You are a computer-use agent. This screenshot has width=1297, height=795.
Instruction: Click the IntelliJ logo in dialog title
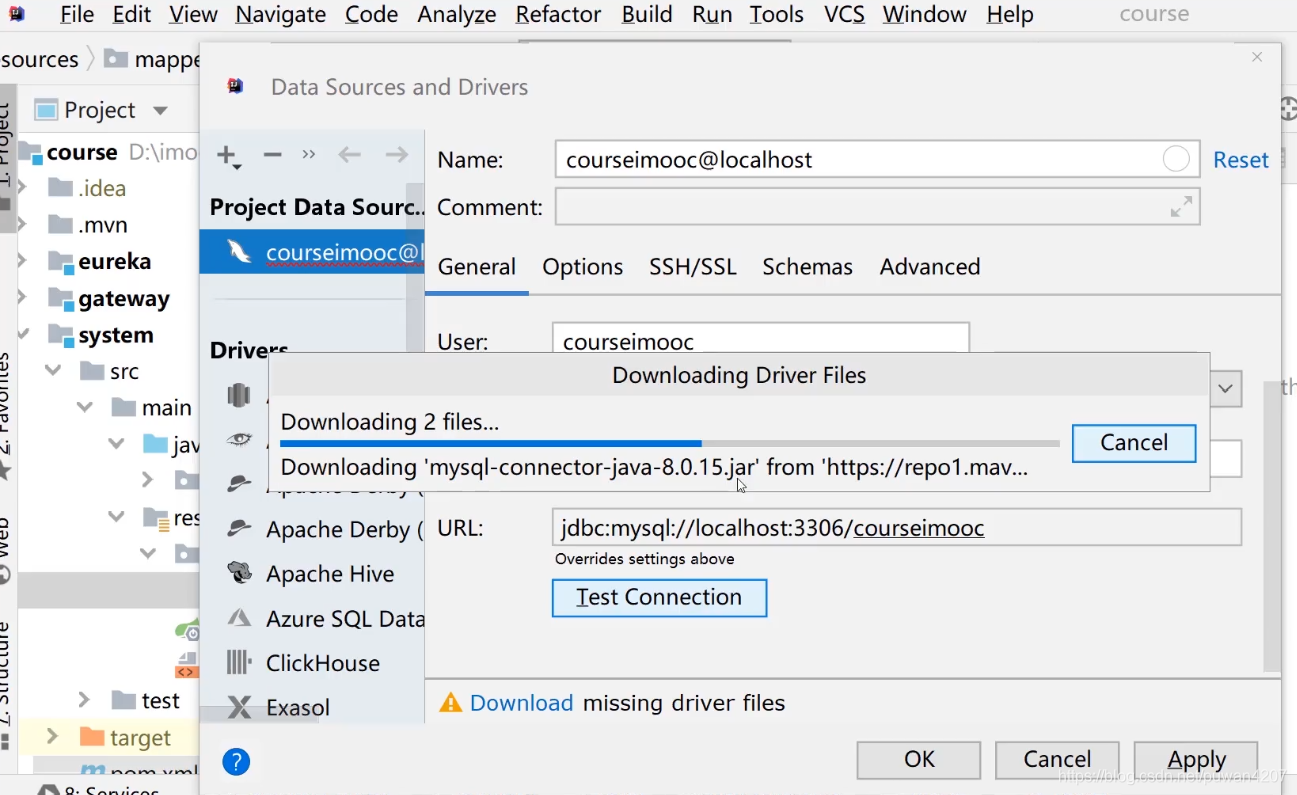(235, 86)
